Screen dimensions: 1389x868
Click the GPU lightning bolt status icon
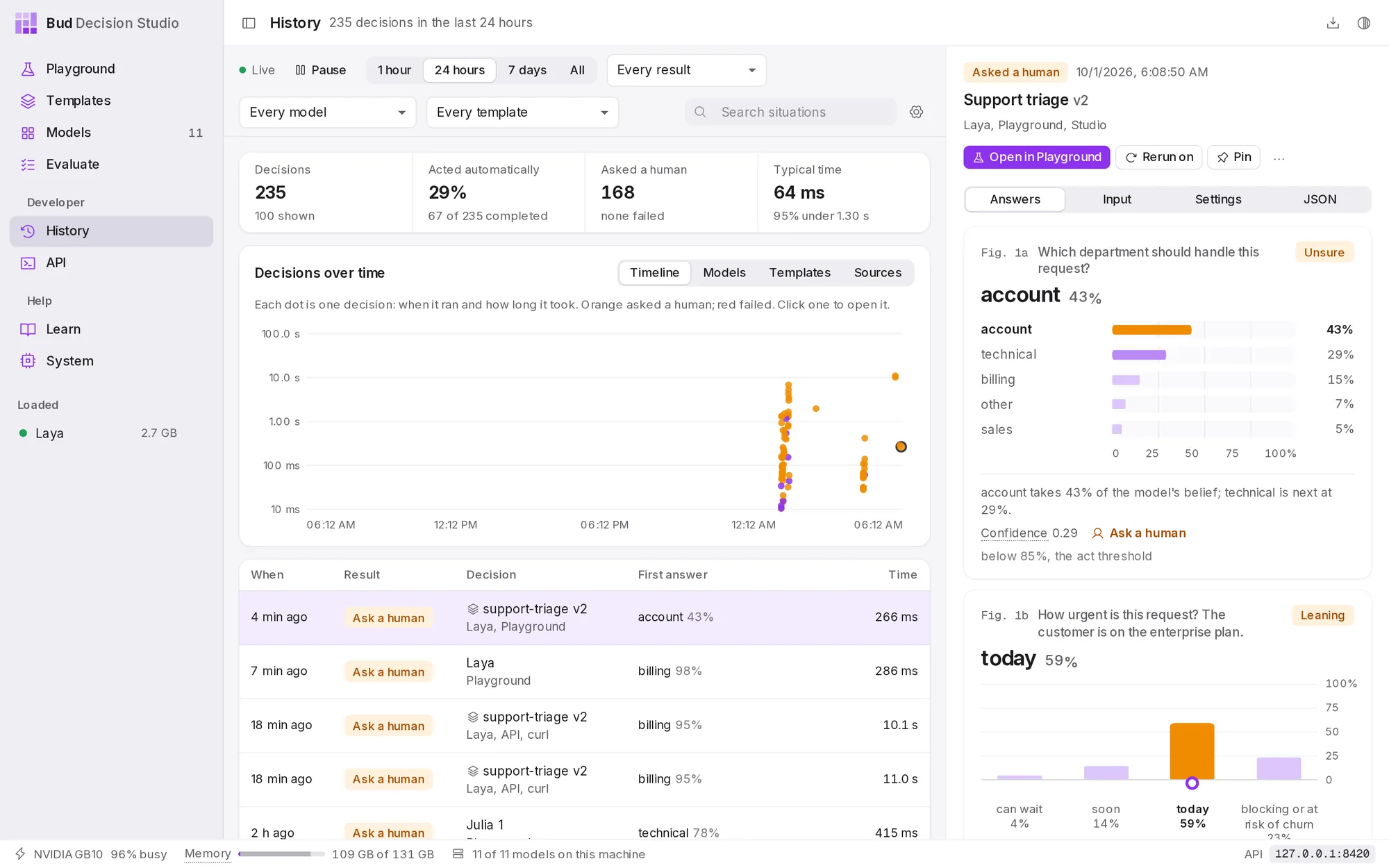point(20,854)
